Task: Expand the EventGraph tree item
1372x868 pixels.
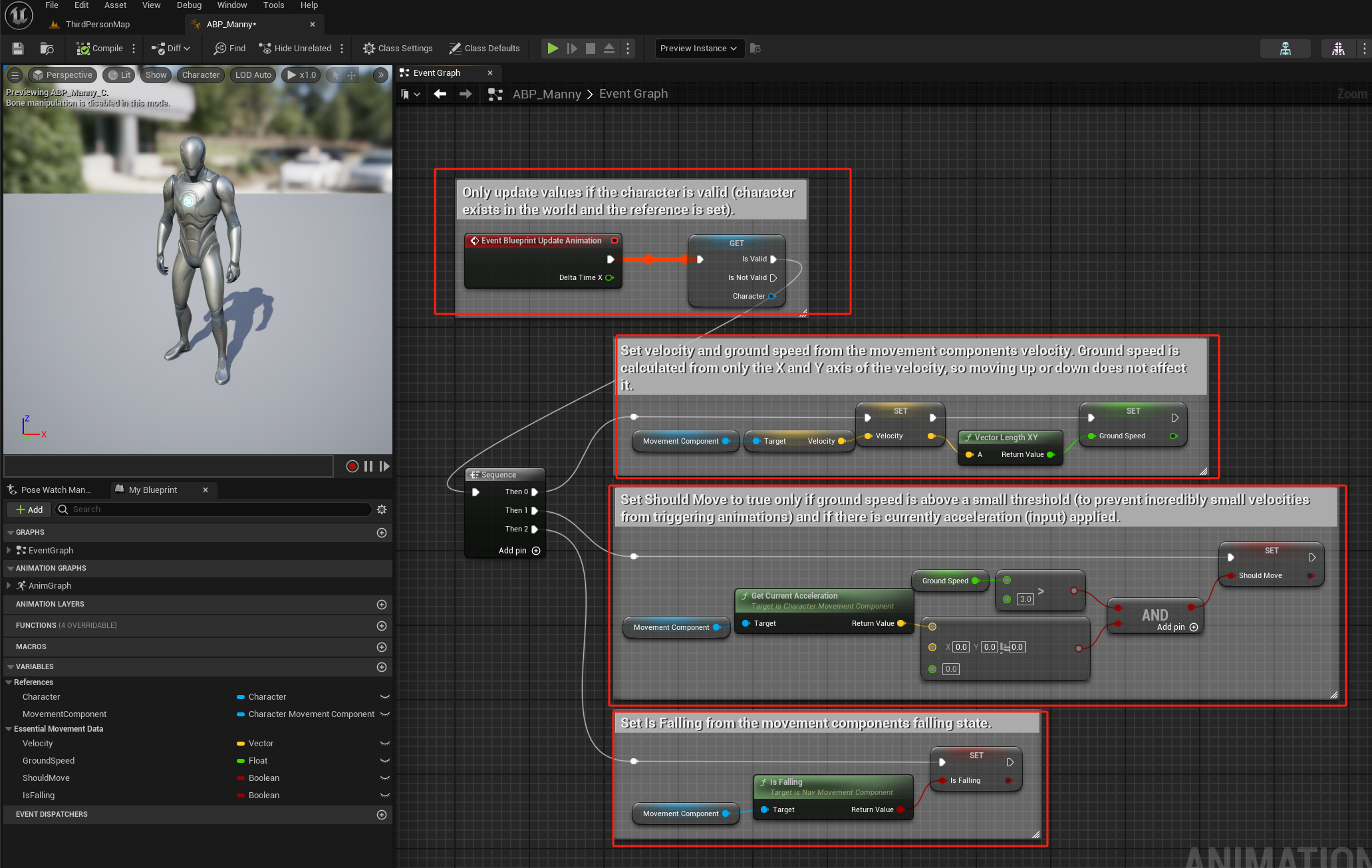Action: pyautogui.click(x=9, y=550)
